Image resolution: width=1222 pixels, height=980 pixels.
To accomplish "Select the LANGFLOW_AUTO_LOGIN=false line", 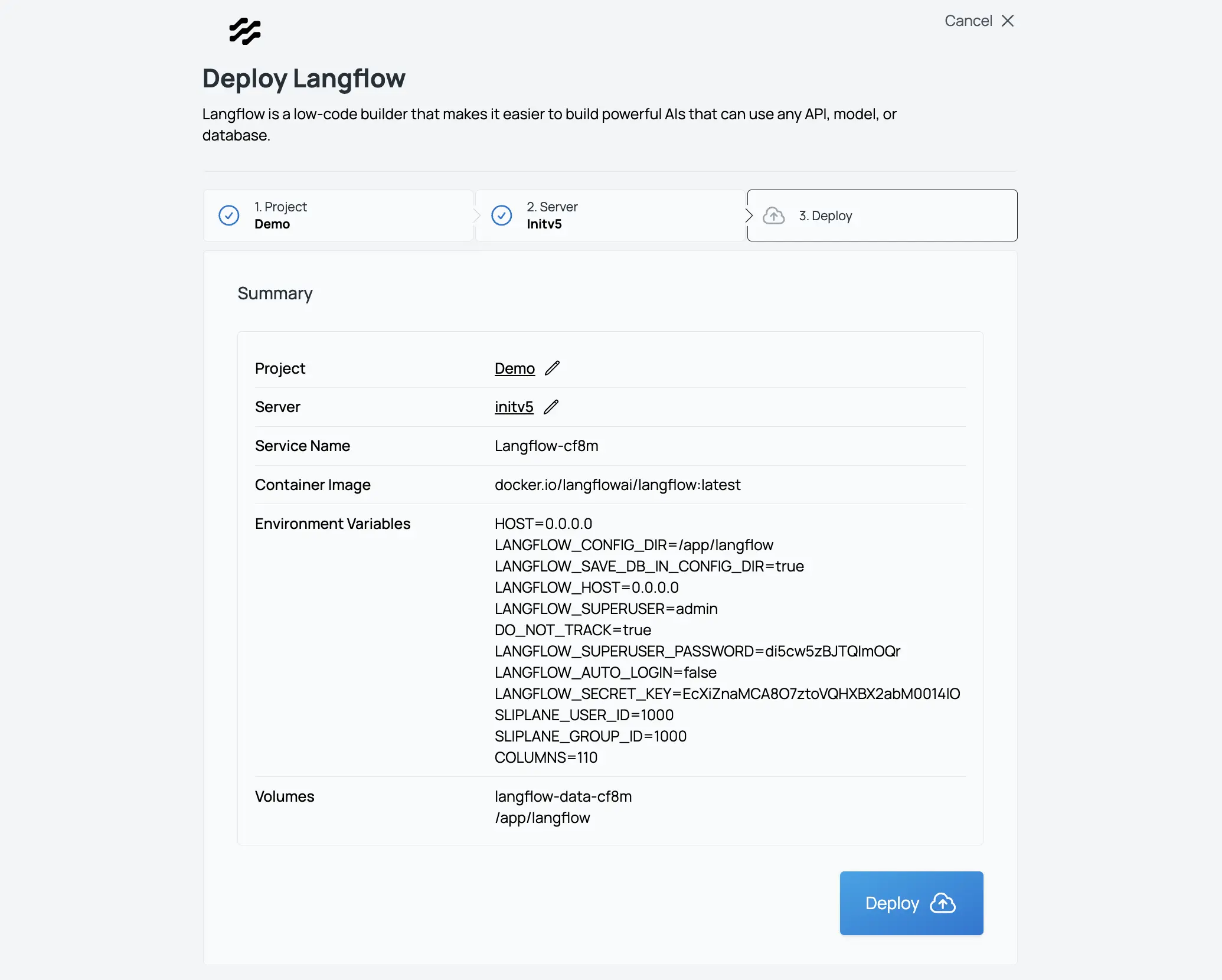I will click(606, 672).
